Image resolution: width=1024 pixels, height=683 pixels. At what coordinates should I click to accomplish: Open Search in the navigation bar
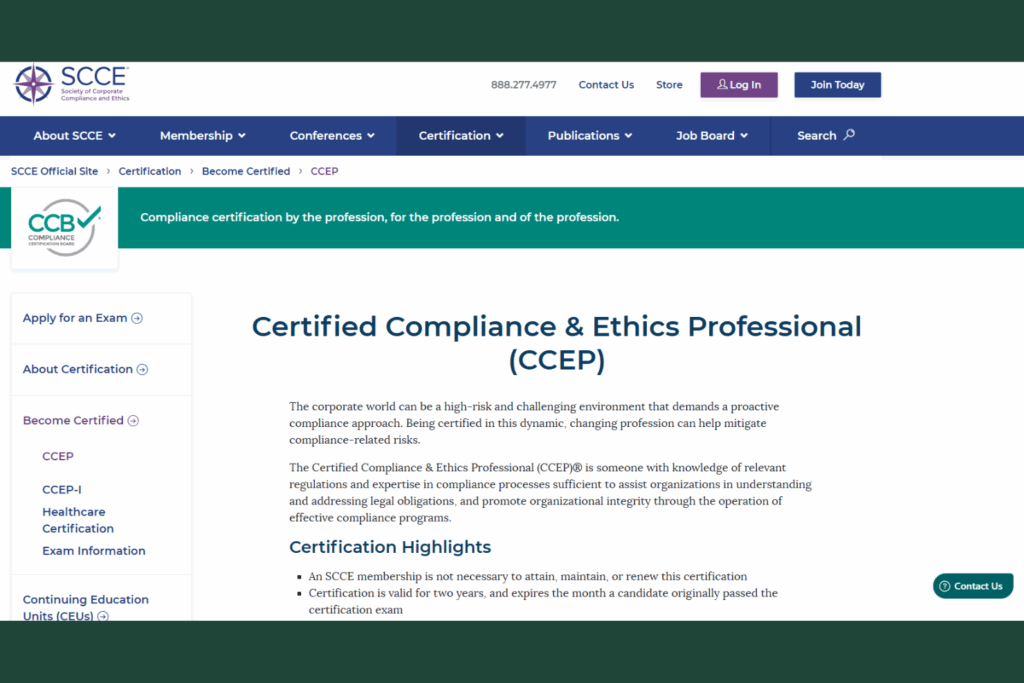pyautogui.click(x=825, y=136)
